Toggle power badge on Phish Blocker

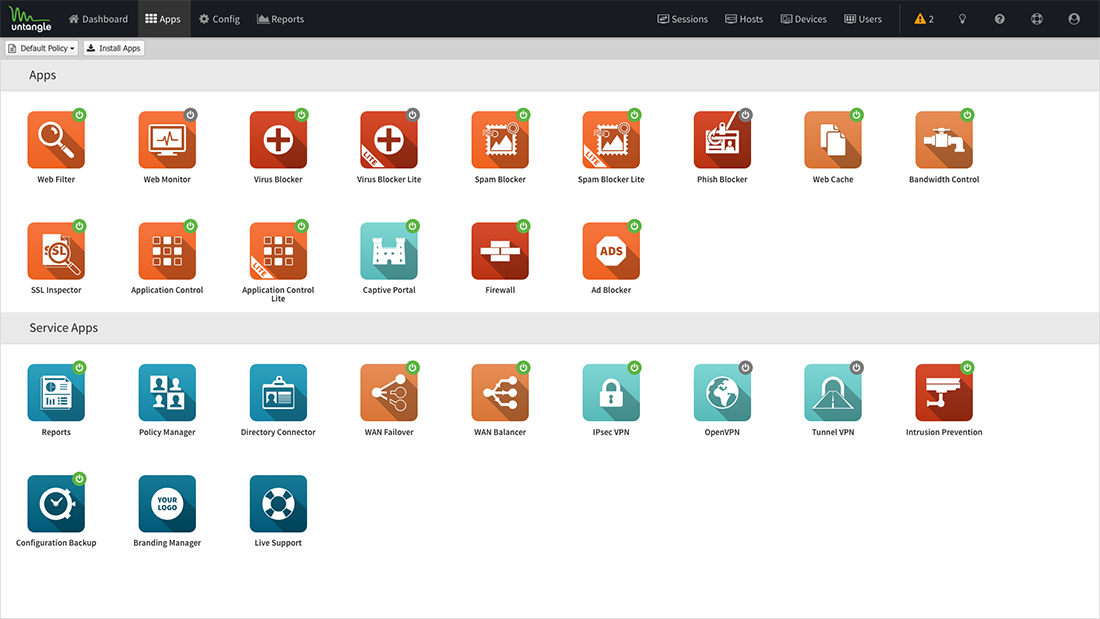745,115
